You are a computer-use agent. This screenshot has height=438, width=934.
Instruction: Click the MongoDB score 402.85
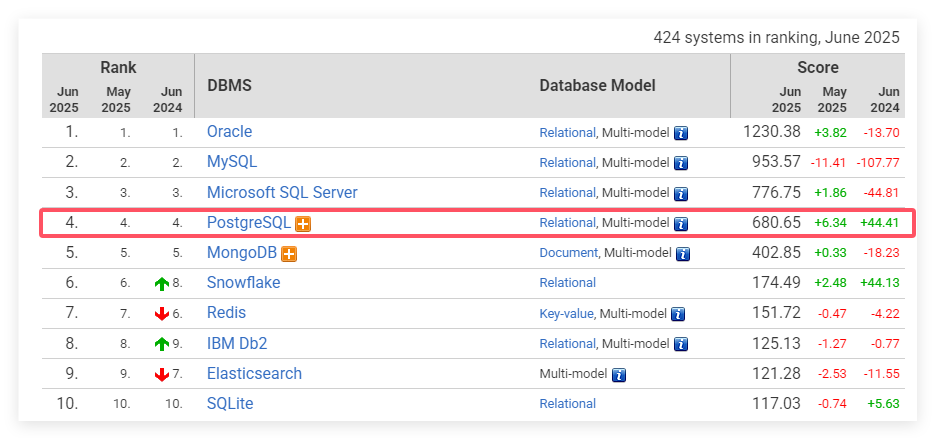tap(777, 253)
